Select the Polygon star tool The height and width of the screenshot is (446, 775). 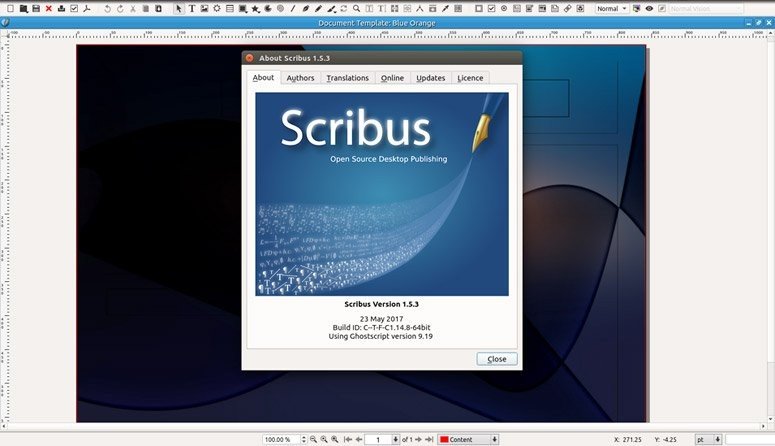[x=255, y=8]
